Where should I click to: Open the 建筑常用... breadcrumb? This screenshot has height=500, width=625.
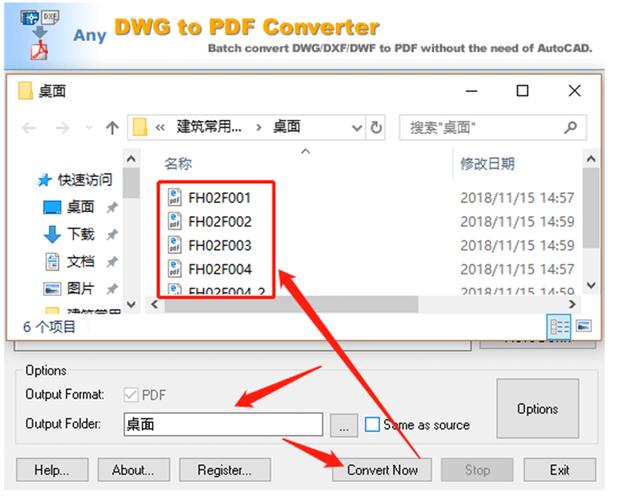(209, 127)
